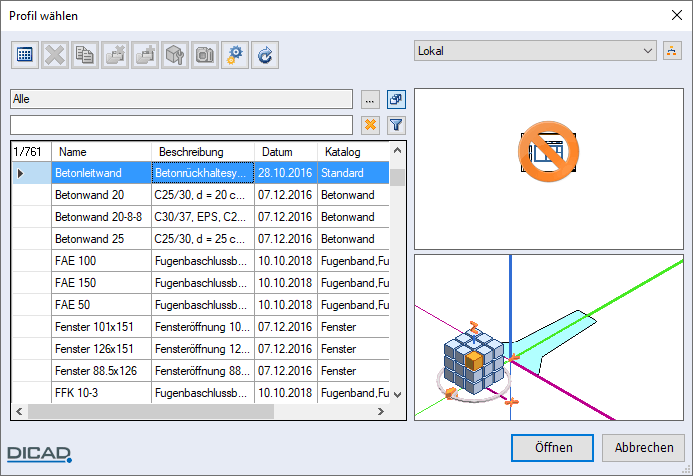Click the camera preview icon
This screenshot has width=693, height=476.
(x=205, y=55)
